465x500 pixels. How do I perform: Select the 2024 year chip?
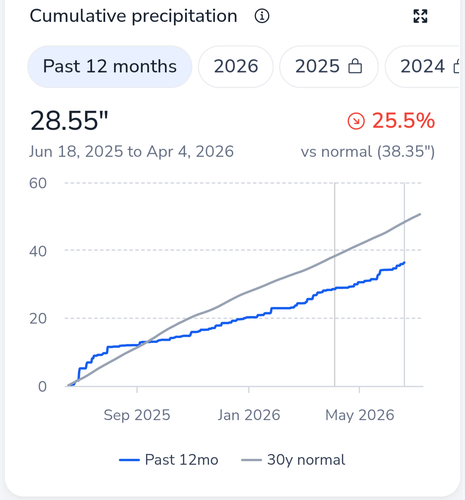pos(423,66)
